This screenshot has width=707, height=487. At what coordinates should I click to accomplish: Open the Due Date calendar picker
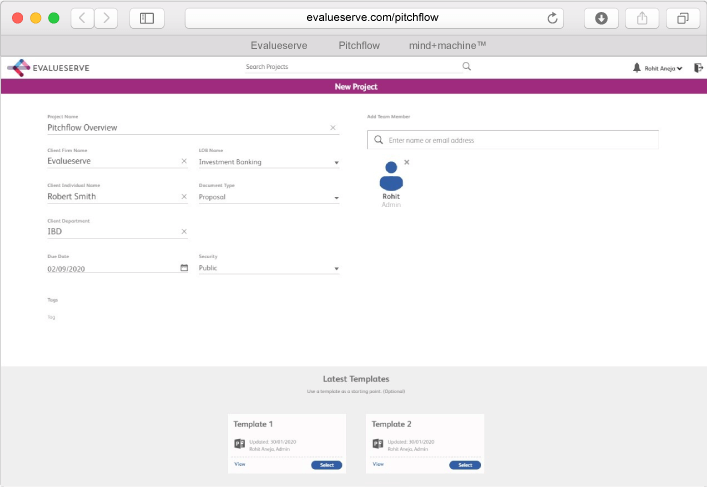click(x=184, y=268)
